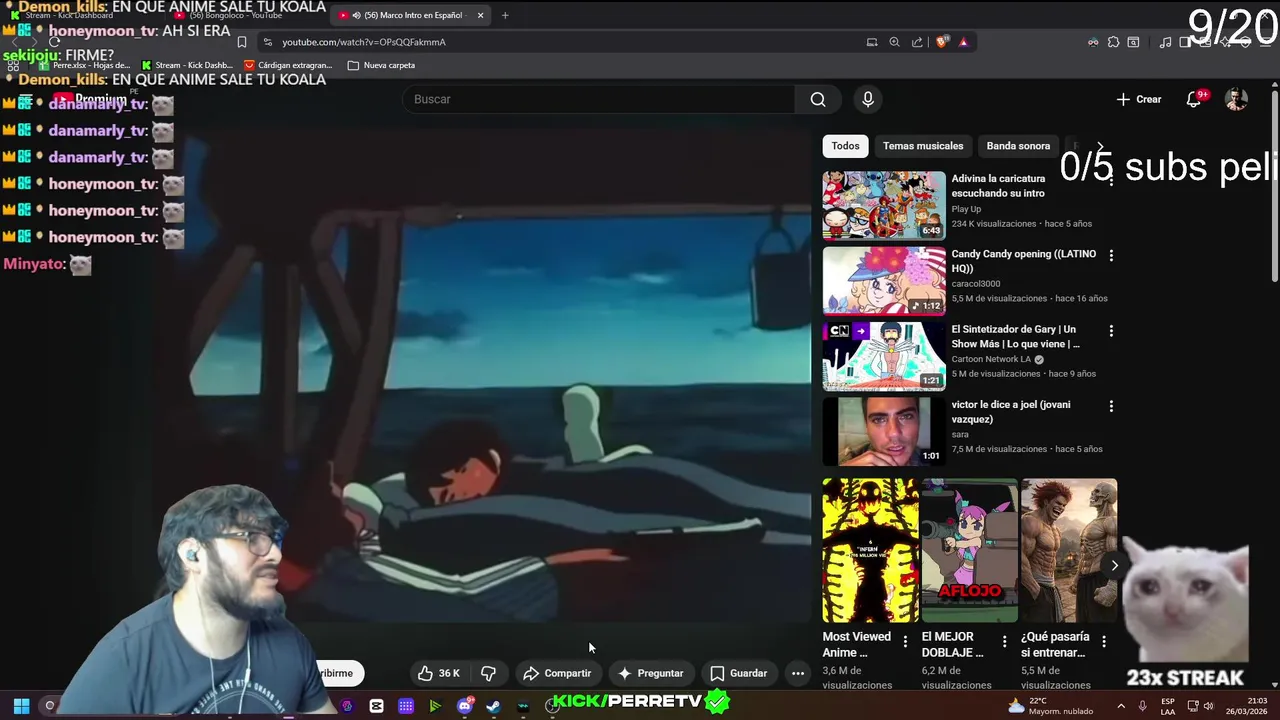Share this page from address bar
Viewport: 1280px width, 720px height.
[x=918, y=42]
